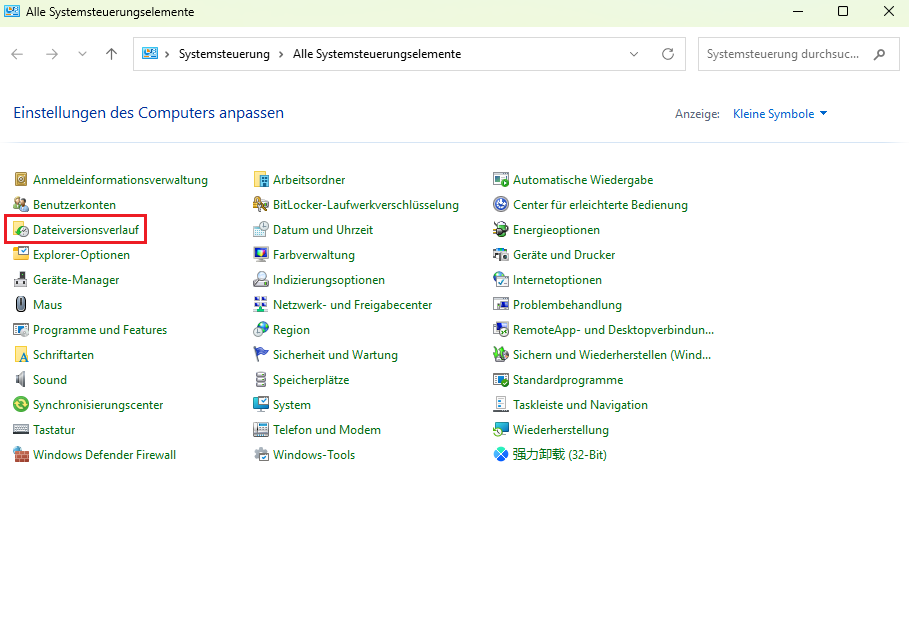Open the Internetoptionen globe icon

(501, 280)
